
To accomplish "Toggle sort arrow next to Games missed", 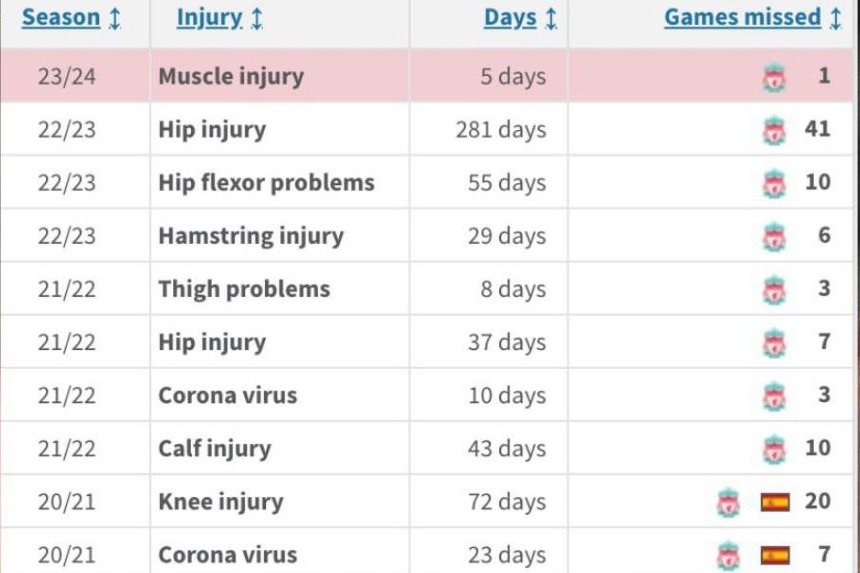I will (835, 18).
